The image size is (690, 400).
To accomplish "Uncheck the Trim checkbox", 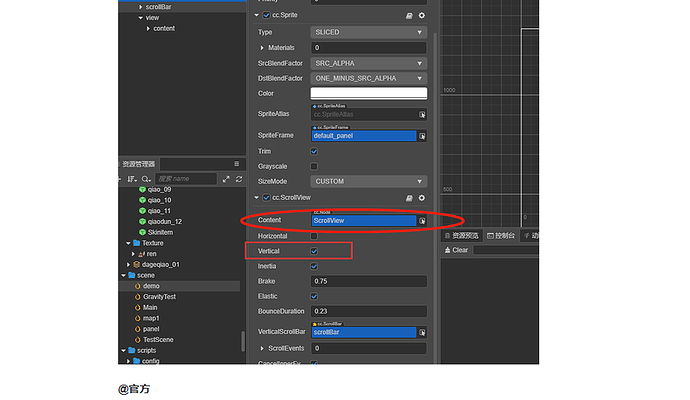I will point(314,151).
